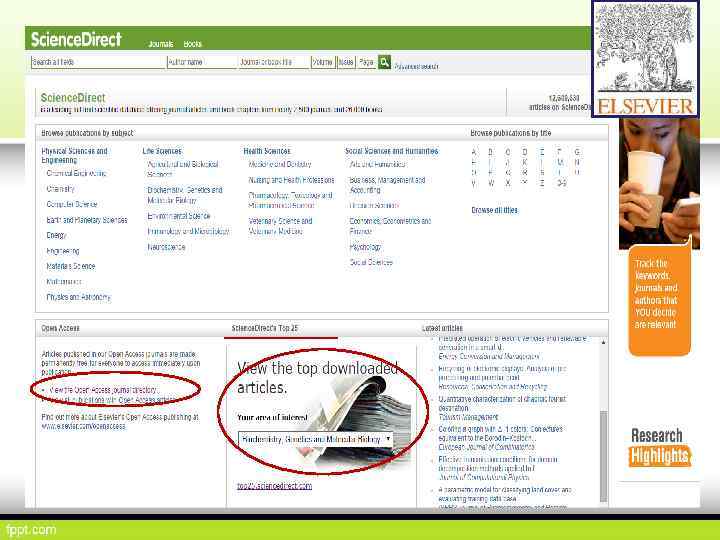Open Business, Management and Accounting link
Image resolution: width=720 pixels, height=540 pixels.
[x=387, y=185]
